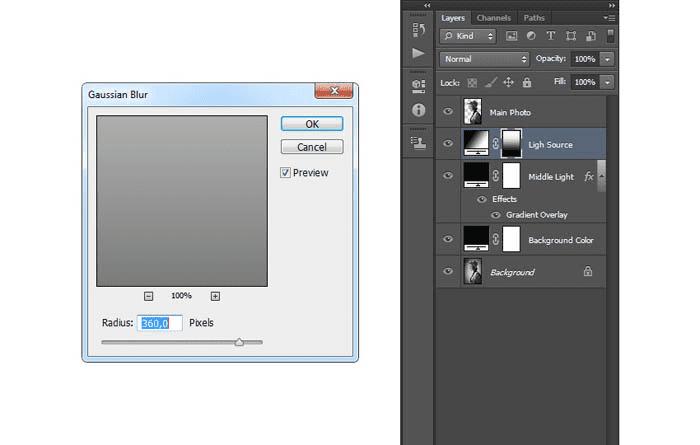Expand icon dock with left double-arrow
This screenshot has height=445, width=700.
pos(427,5)
